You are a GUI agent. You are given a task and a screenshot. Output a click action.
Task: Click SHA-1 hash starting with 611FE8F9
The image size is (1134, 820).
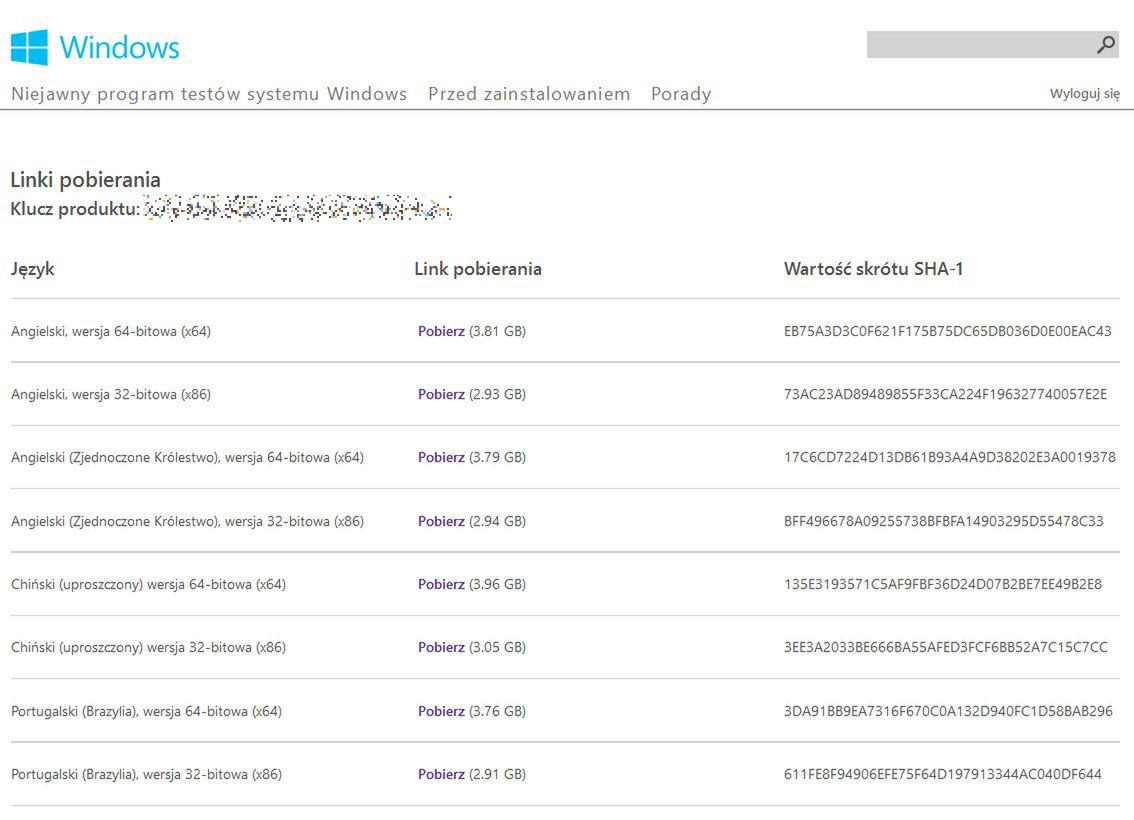tap(943, 774)
